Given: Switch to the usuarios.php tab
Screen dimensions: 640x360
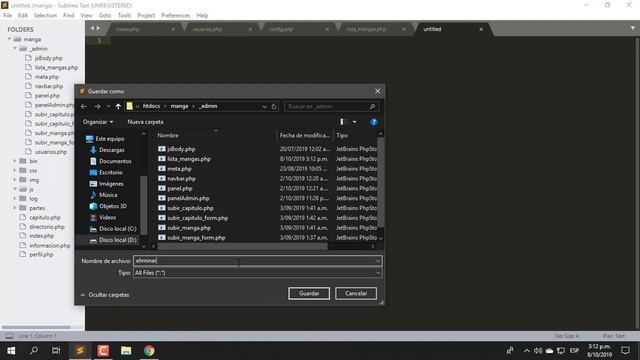Looking at the screenshot, I should point(208,29).
